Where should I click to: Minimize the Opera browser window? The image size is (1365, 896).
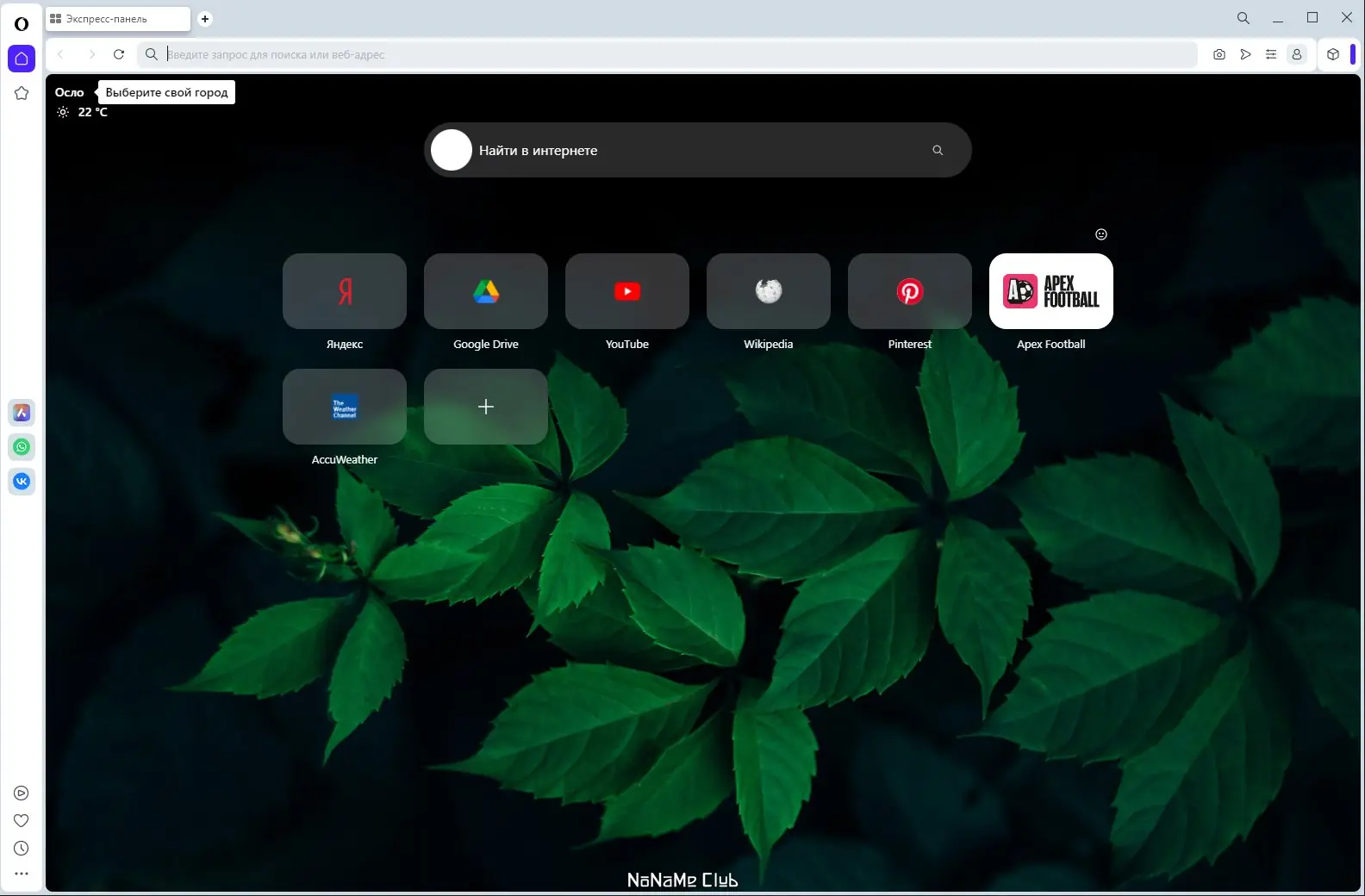pyautogui.click(x=1278, y=18)
